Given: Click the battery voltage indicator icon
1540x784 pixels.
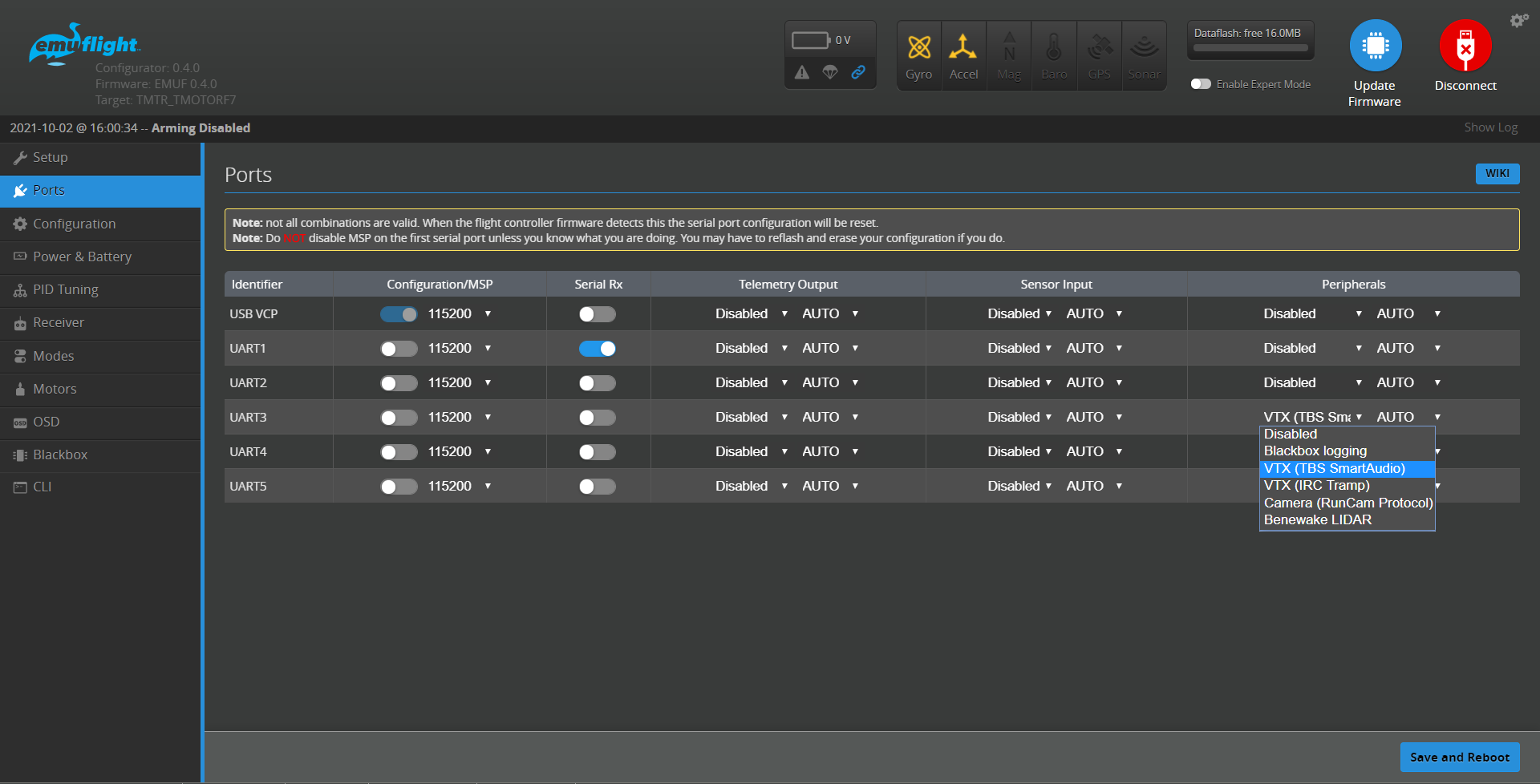Looking at the screenshot, I should (x=811, y=40).
